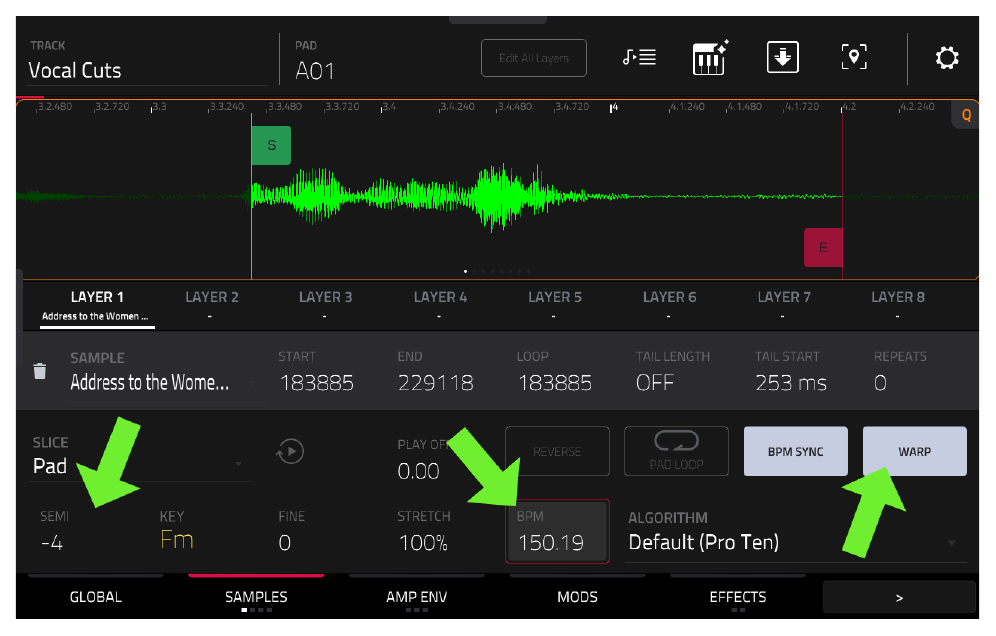996x636 pixels.
Task: Click the TAIL LENGTH OFF value
Action: pos(654,383)
